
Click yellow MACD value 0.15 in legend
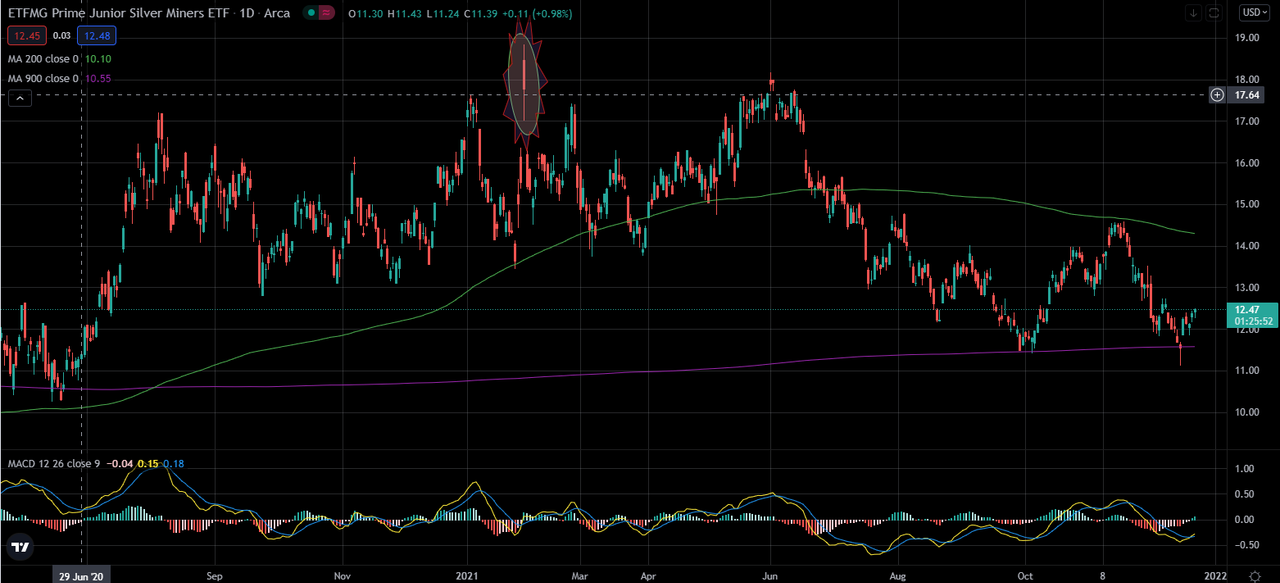(146, 463)
